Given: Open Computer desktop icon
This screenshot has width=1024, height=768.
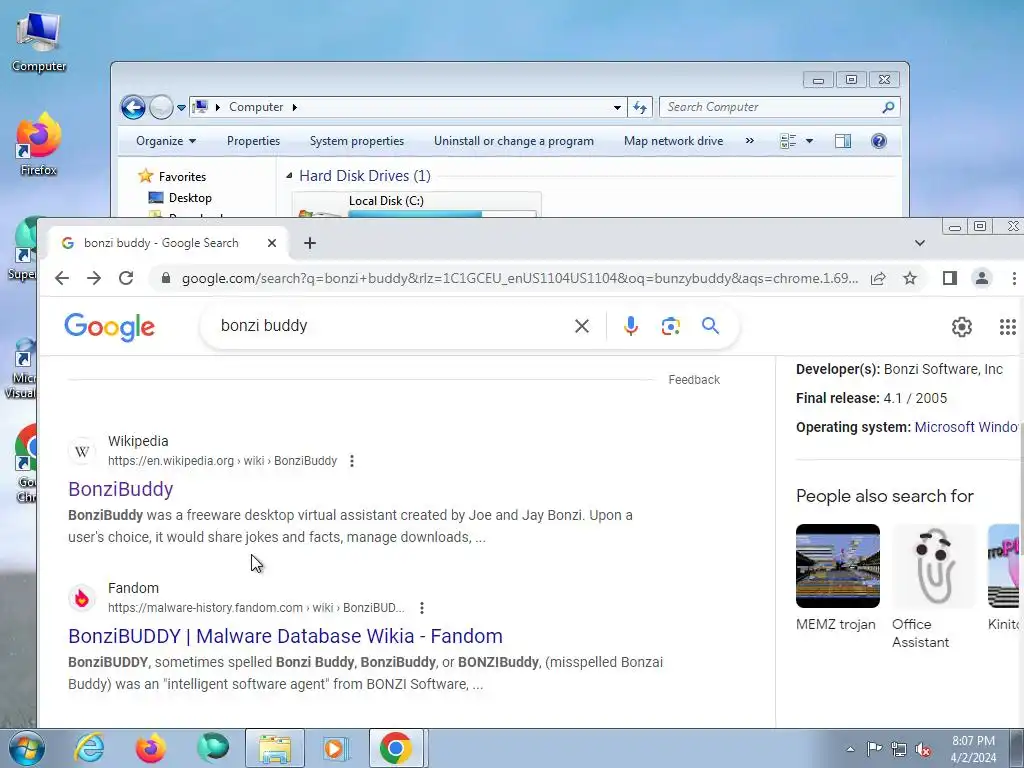Looking at the screenshot, I should tap(39, 42).
